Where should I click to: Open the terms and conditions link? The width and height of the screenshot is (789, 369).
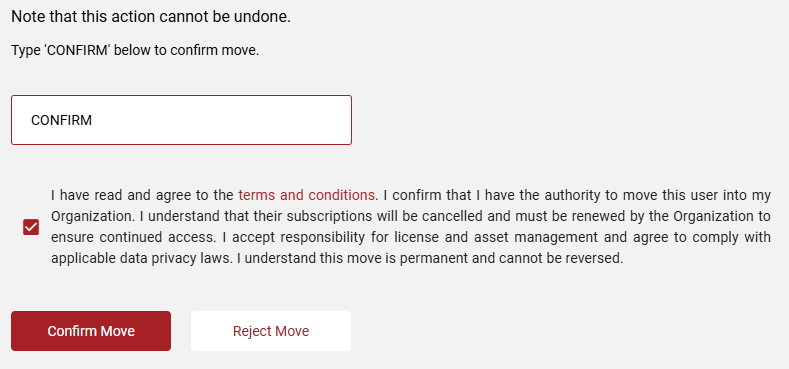click(x=306, y=195)
